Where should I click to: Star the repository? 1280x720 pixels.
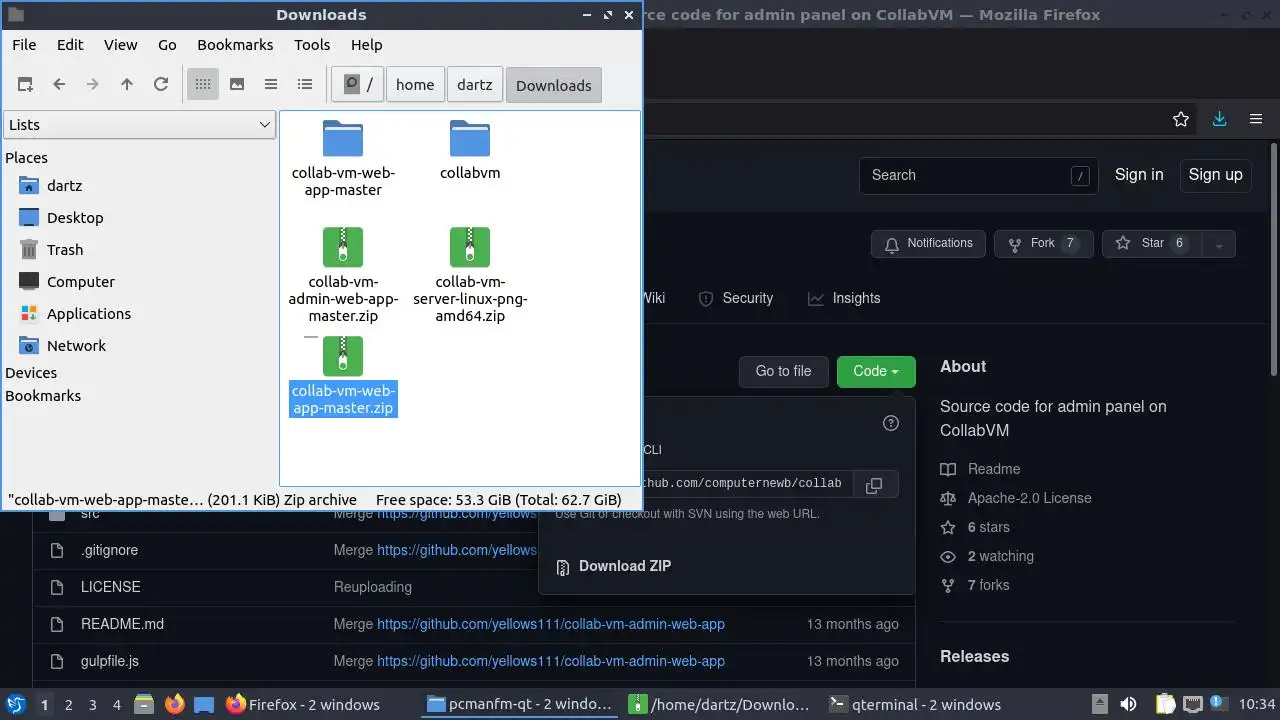(1152, 243)
